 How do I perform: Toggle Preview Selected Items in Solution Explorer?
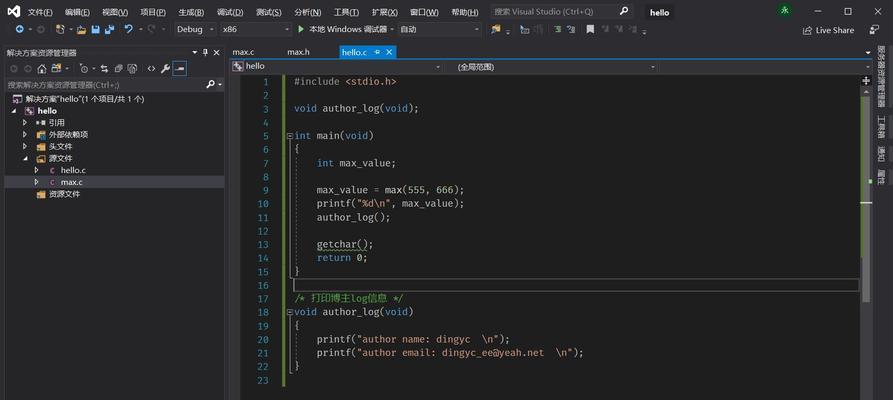click(179, 69)
